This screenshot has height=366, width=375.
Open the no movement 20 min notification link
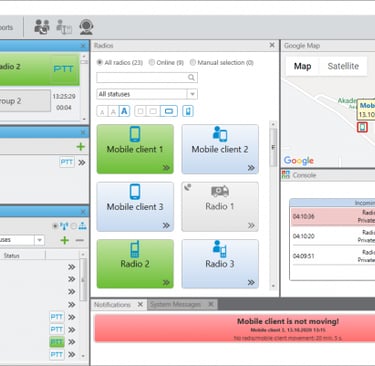pyautogui.click(x=288, y=338)
